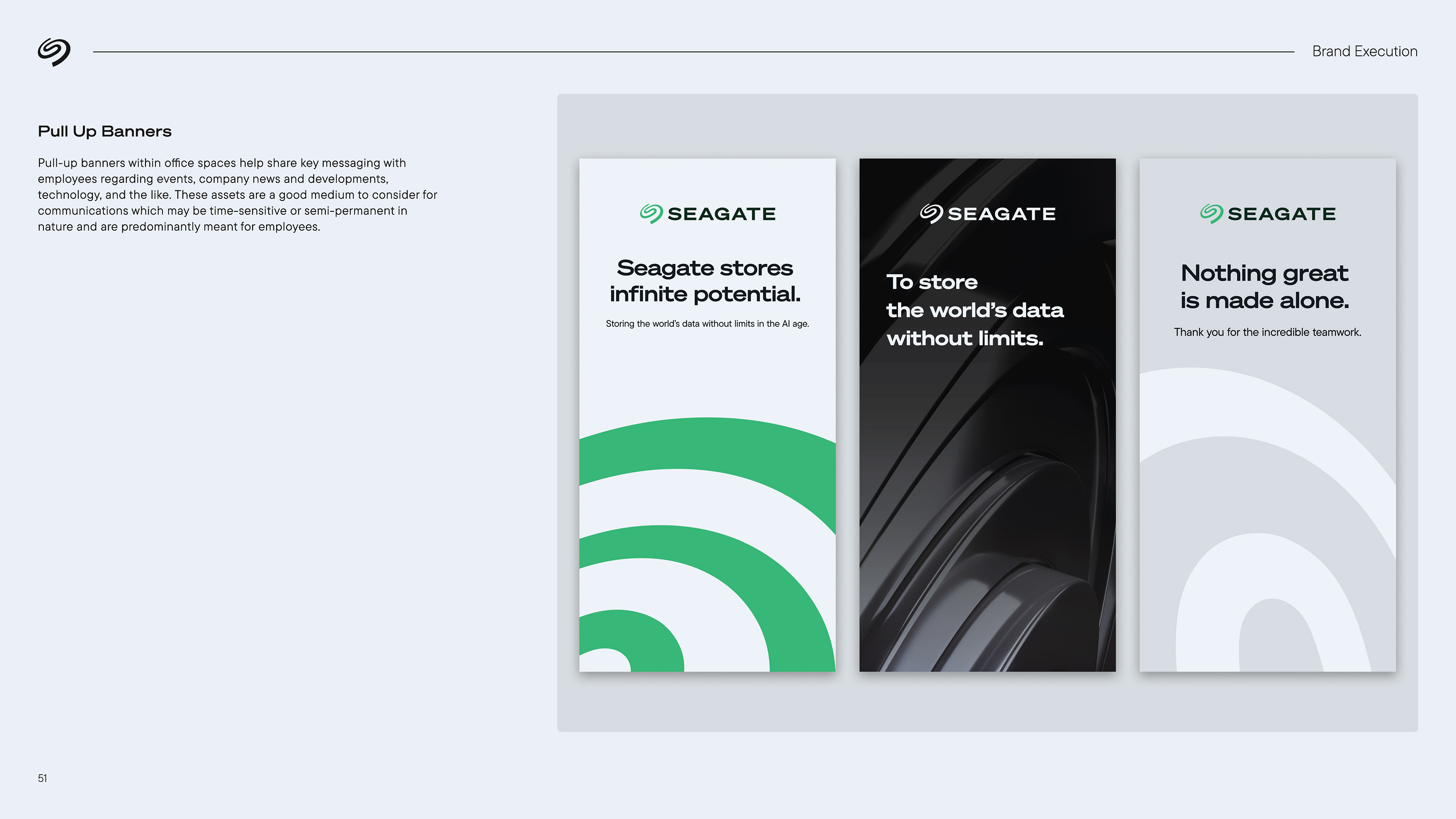Click the Seagate spiral logo in the header
This screenshot has height=819, width=1456.
(54, 52)
